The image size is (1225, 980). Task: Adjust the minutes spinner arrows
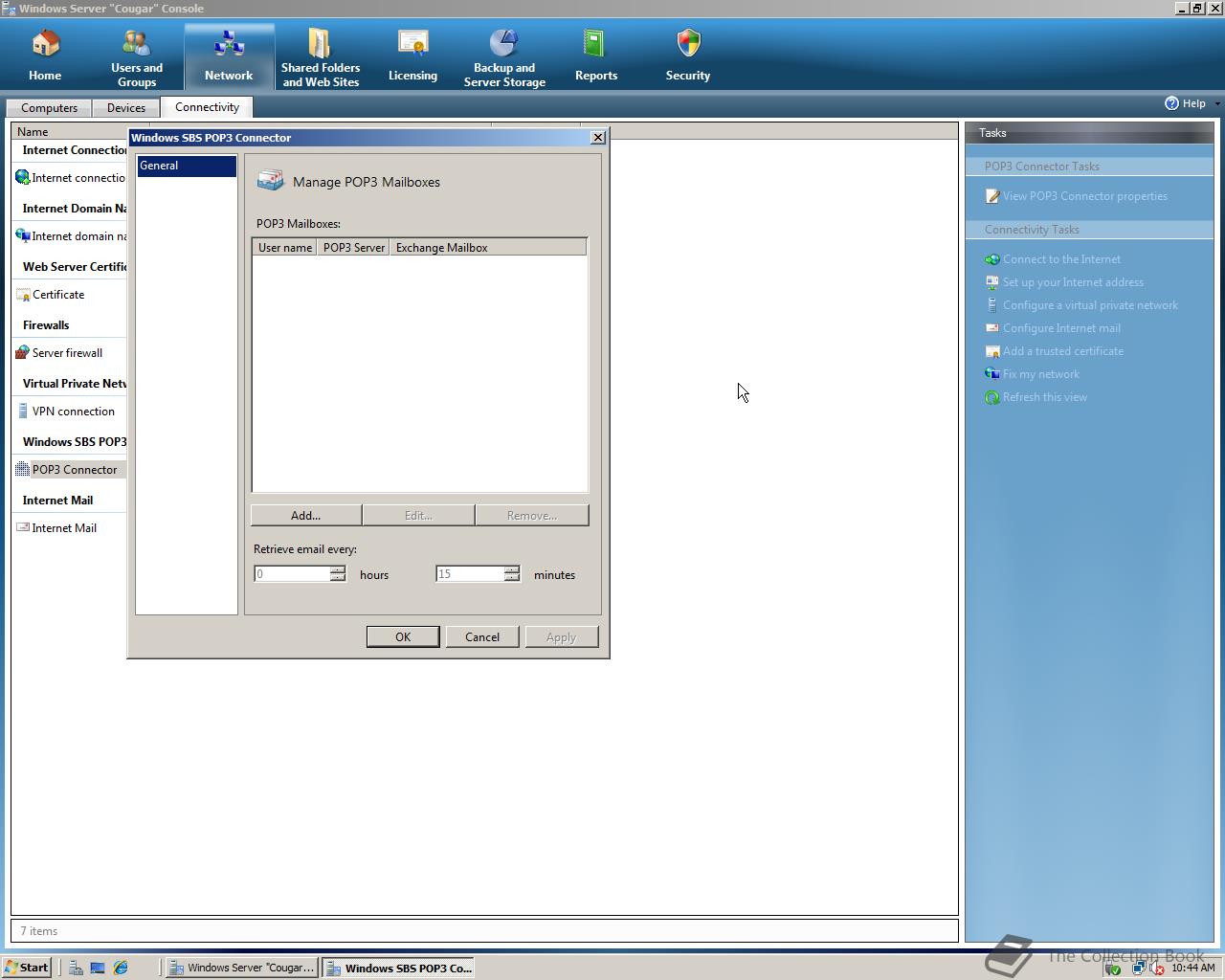coord(512,573)
